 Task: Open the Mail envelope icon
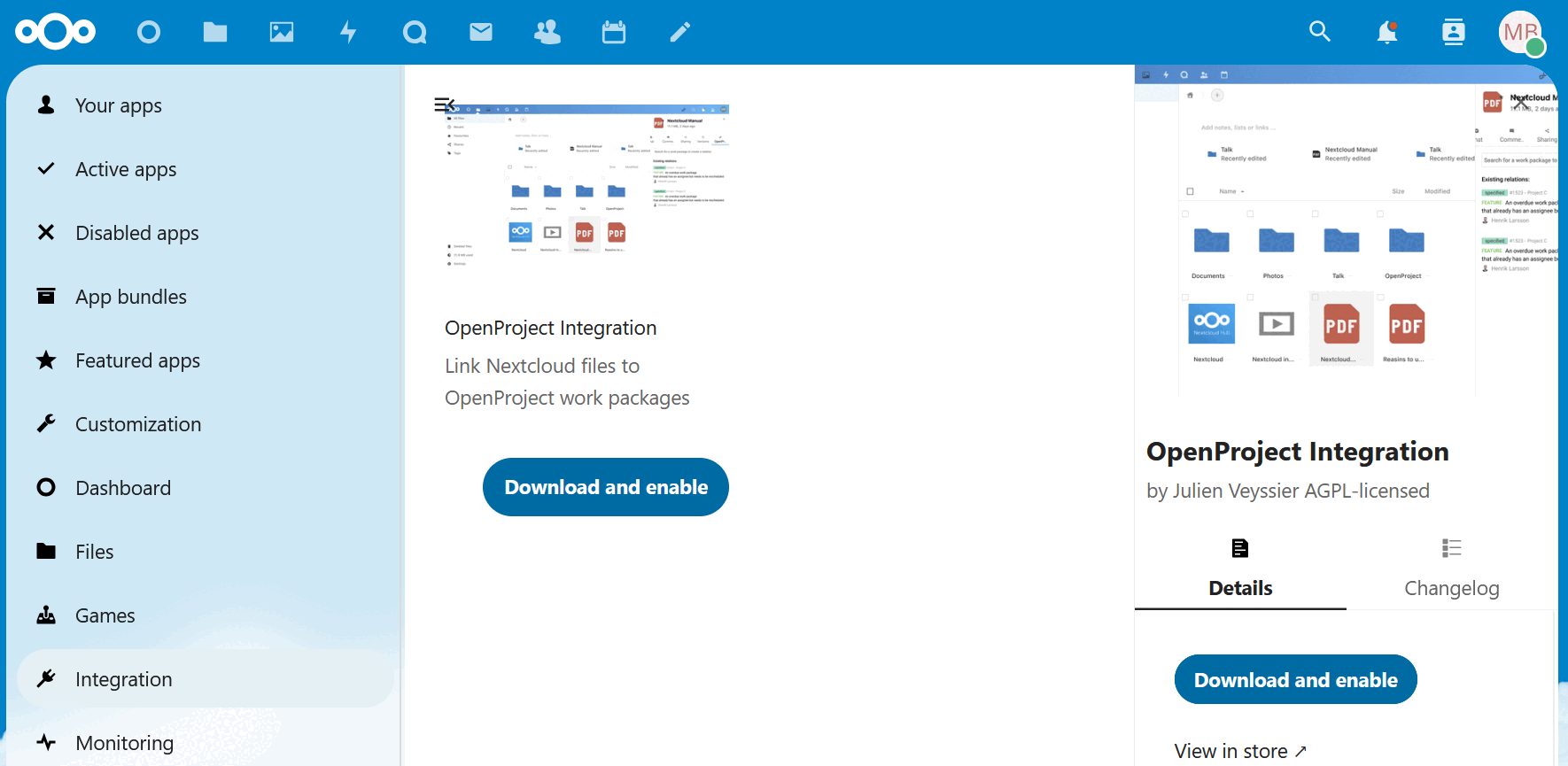point(481,33)
